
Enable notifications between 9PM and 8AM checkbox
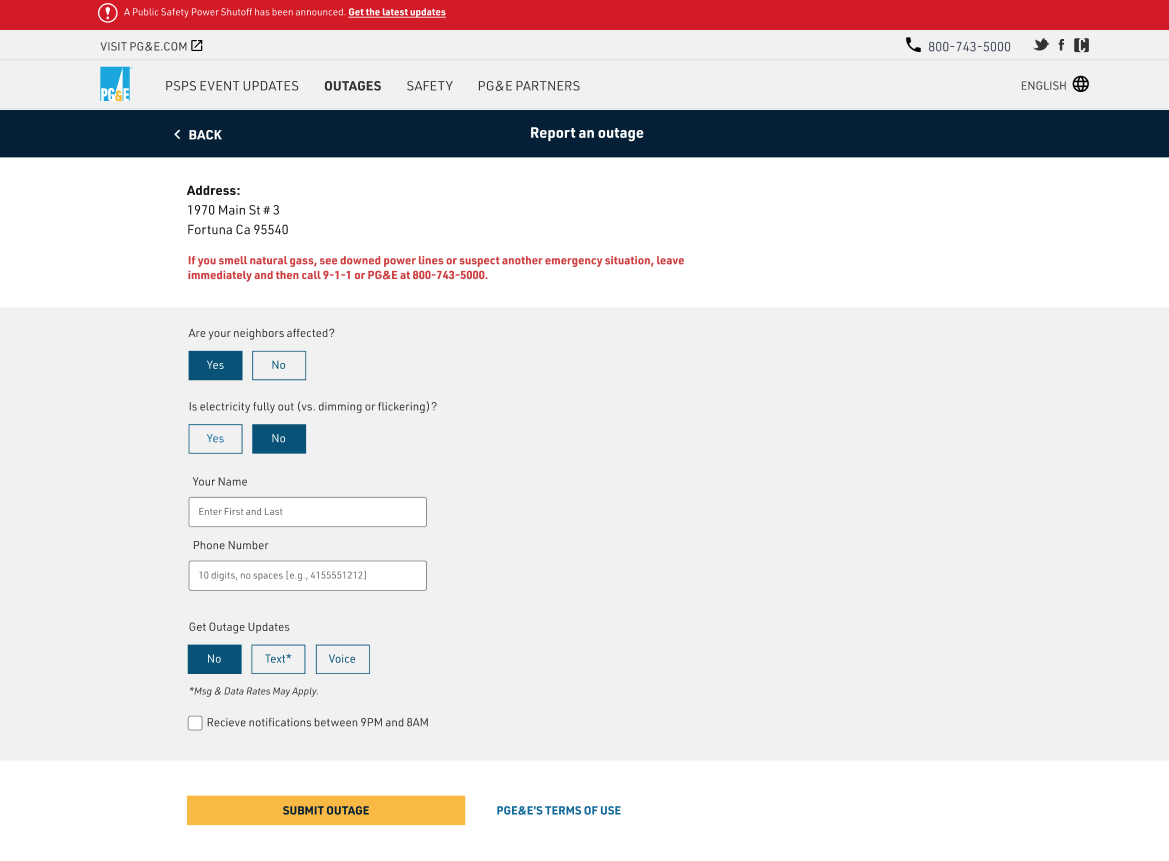click(x=195, y=723)
